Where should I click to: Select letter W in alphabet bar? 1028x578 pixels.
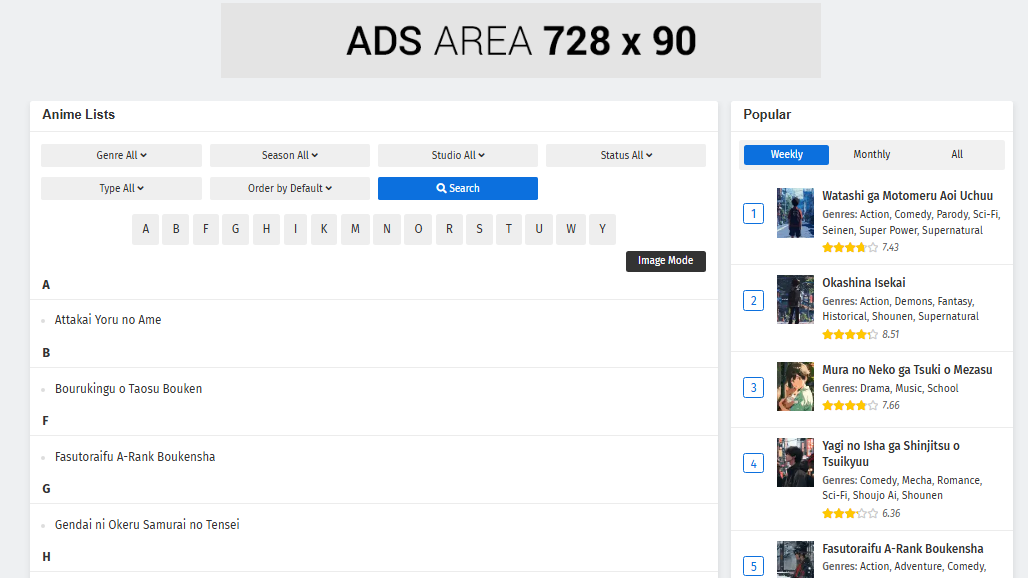click(x=571, y=229)
